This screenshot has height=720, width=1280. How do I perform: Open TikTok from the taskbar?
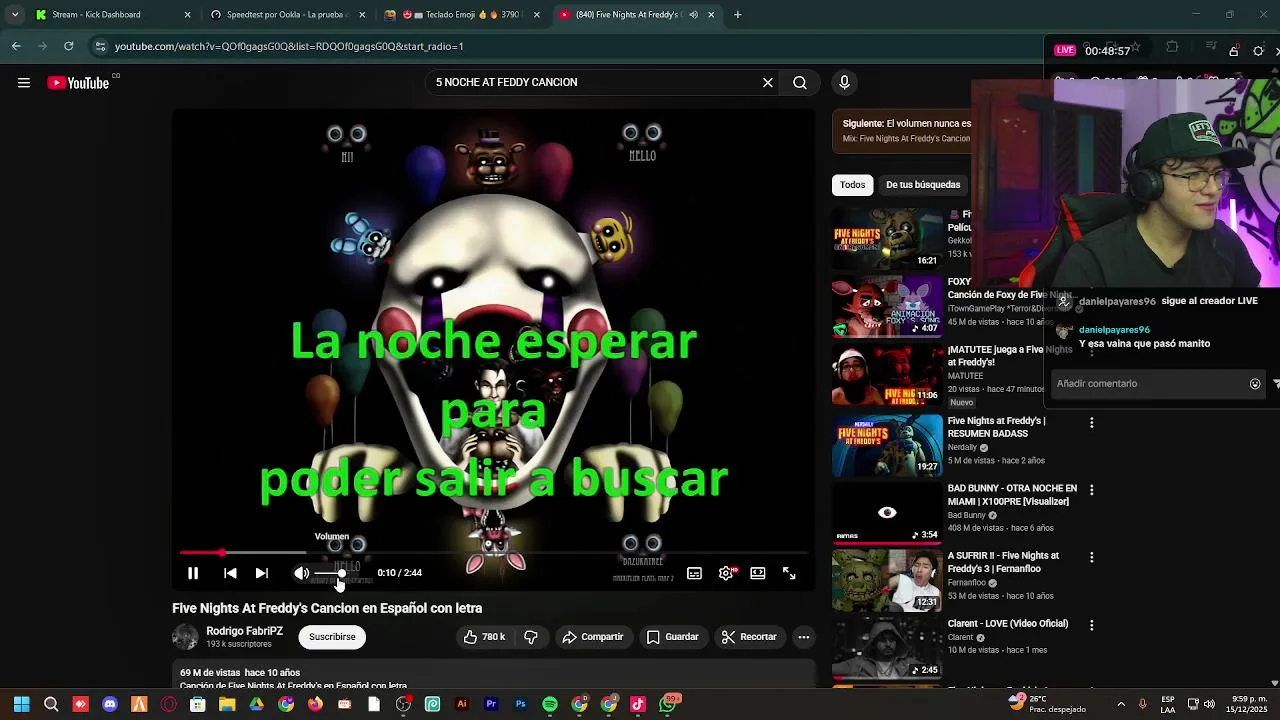(638, 704)
